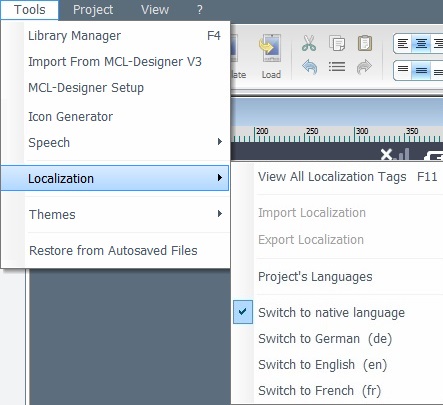Image resolution: width=443 pixels, height=405 pixels.
Task: Choose Switch to German (de)
Action: [x=325, y=339]
